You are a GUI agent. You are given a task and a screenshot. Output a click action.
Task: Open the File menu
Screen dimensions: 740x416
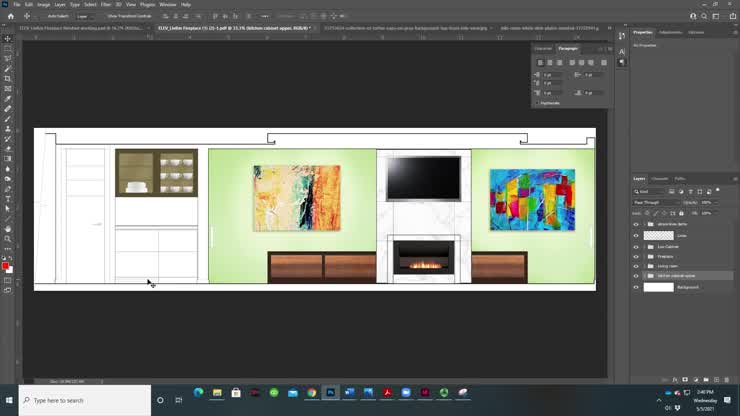[x=17, y=5]
